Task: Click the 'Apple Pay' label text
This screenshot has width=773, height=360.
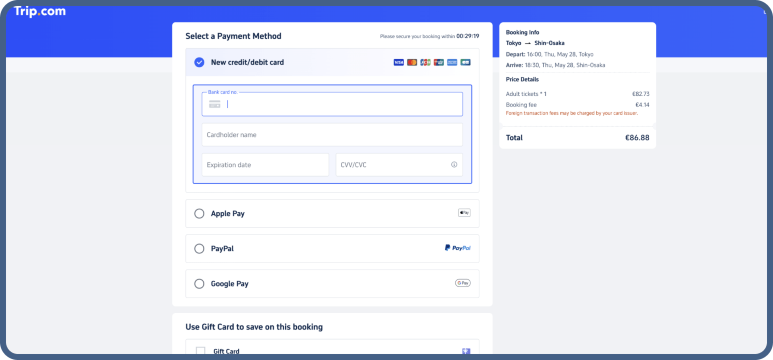Action: tap(228, 214)
